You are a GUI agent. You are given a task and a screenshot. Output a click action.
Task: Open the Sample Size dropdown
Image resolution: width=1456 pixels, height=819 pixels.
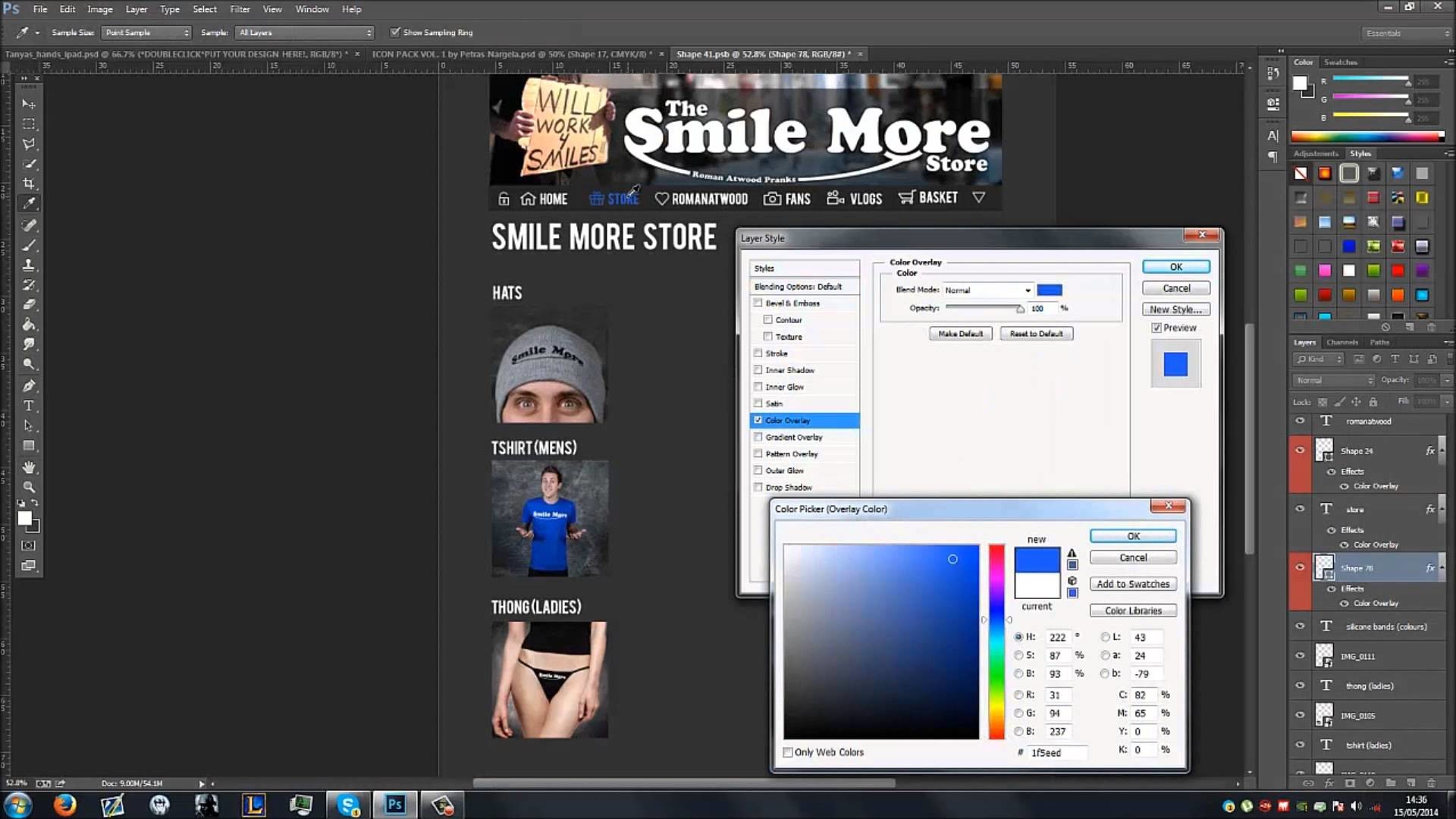(146, 33)
